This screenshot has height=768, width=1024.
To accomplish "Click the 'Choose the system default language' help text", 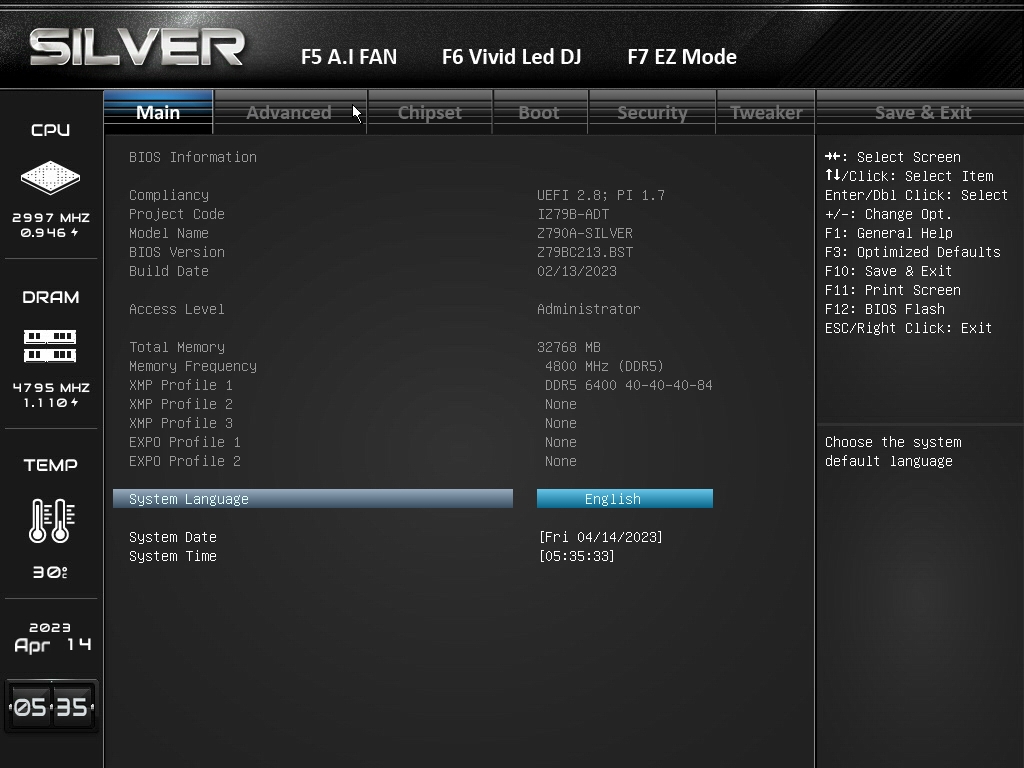I will coord(893,451).
